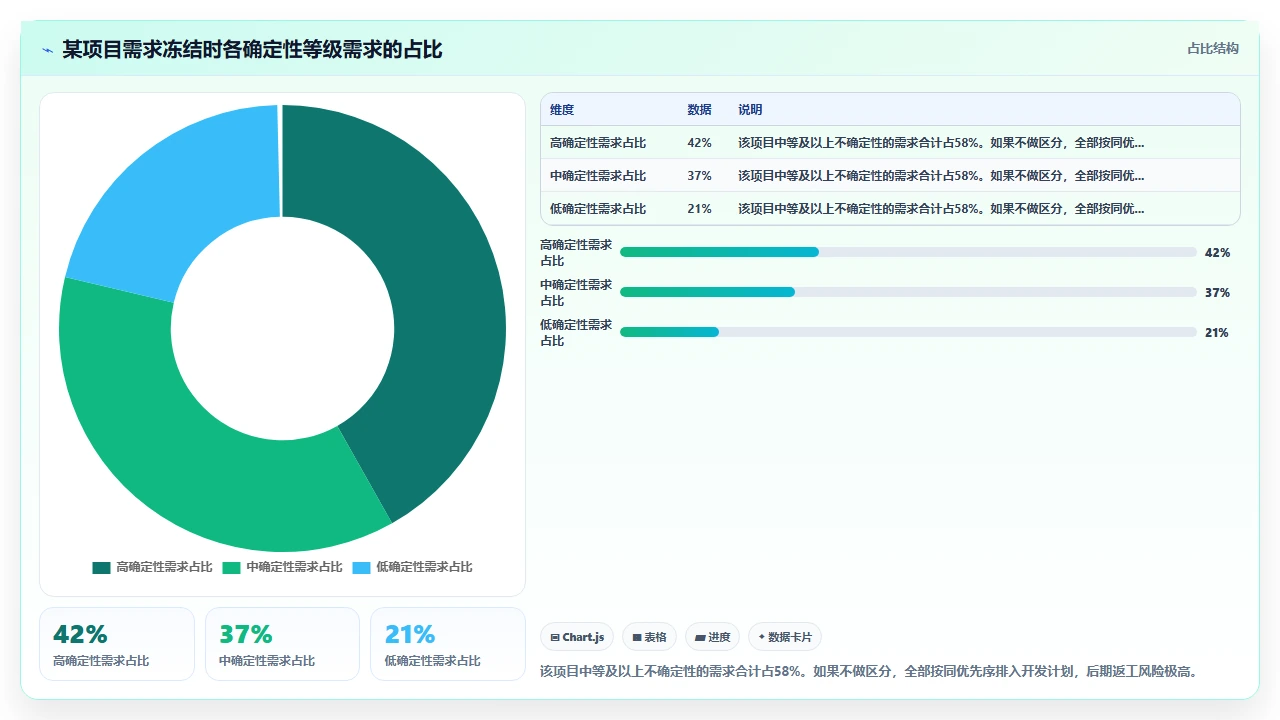Select the 中确定性需求占比 table row cell
The width and height of the screenshot is (1280, 720).
click(598, 176)
